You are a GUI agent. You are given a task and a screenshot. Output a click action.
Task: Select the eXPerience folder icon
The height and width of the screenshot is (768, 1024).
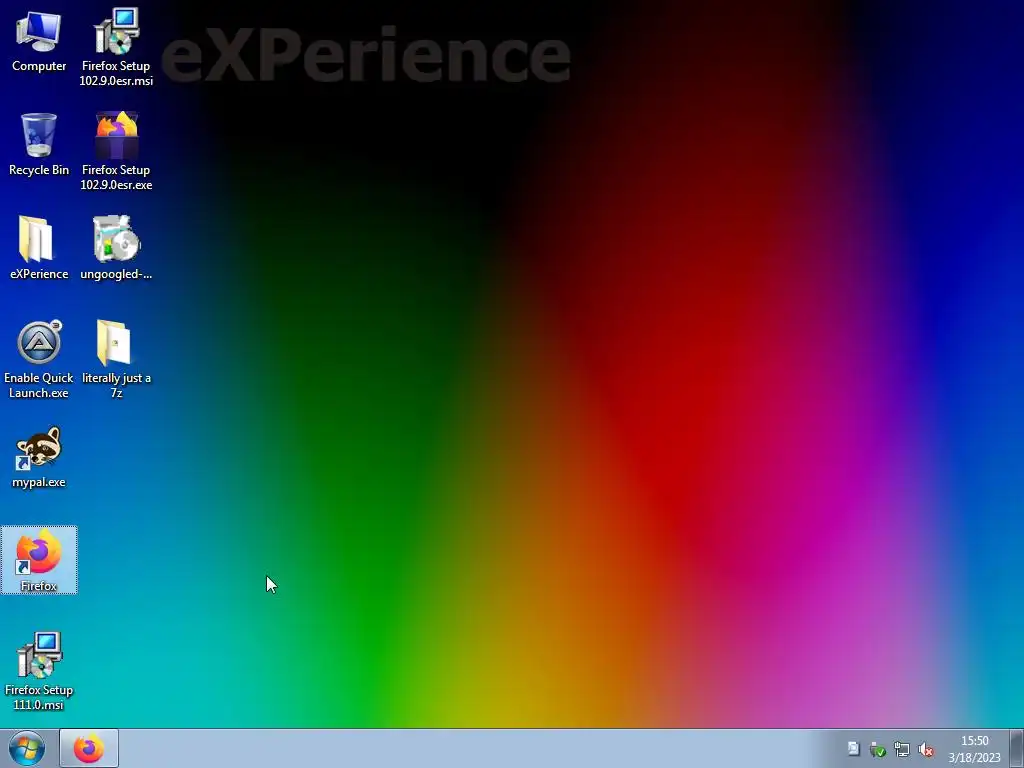(x=39, y=248)
